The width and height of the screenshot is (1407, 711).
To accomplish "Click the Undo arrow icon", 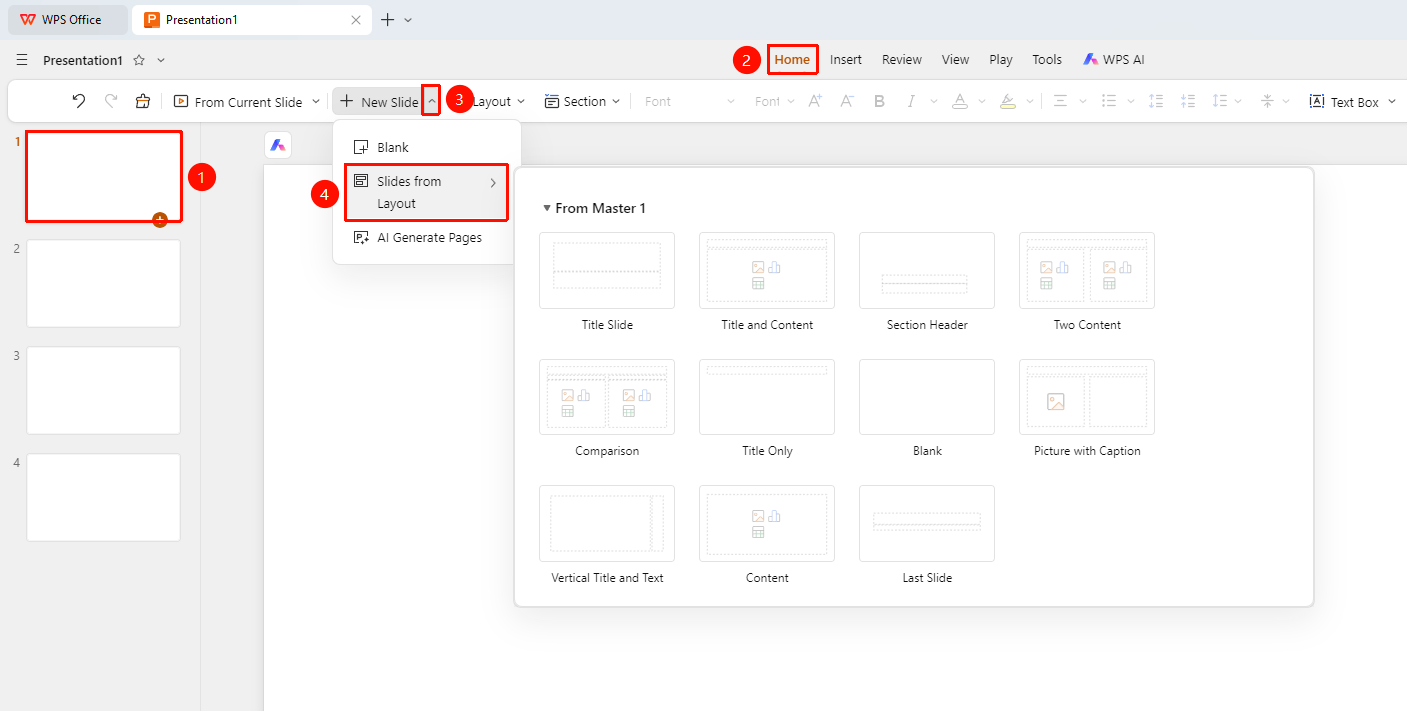I will click(x=79, y=101).
